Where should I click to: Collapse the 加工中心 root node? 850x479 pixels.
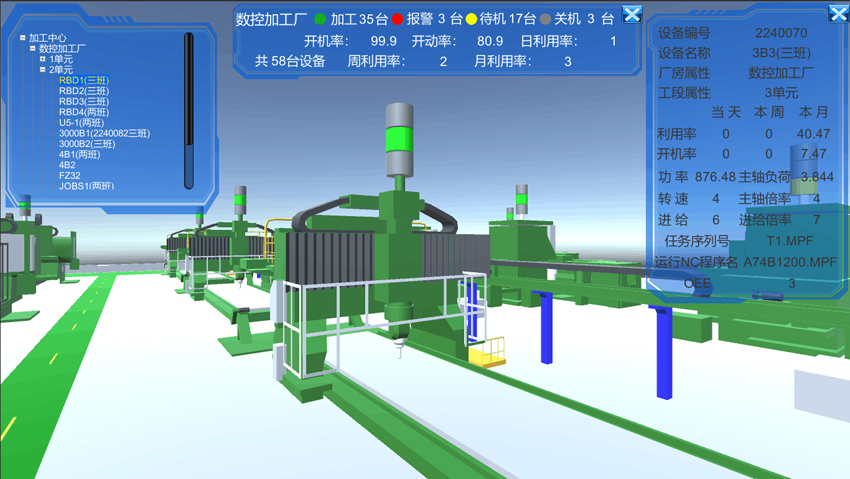click(x=23, y=38)
